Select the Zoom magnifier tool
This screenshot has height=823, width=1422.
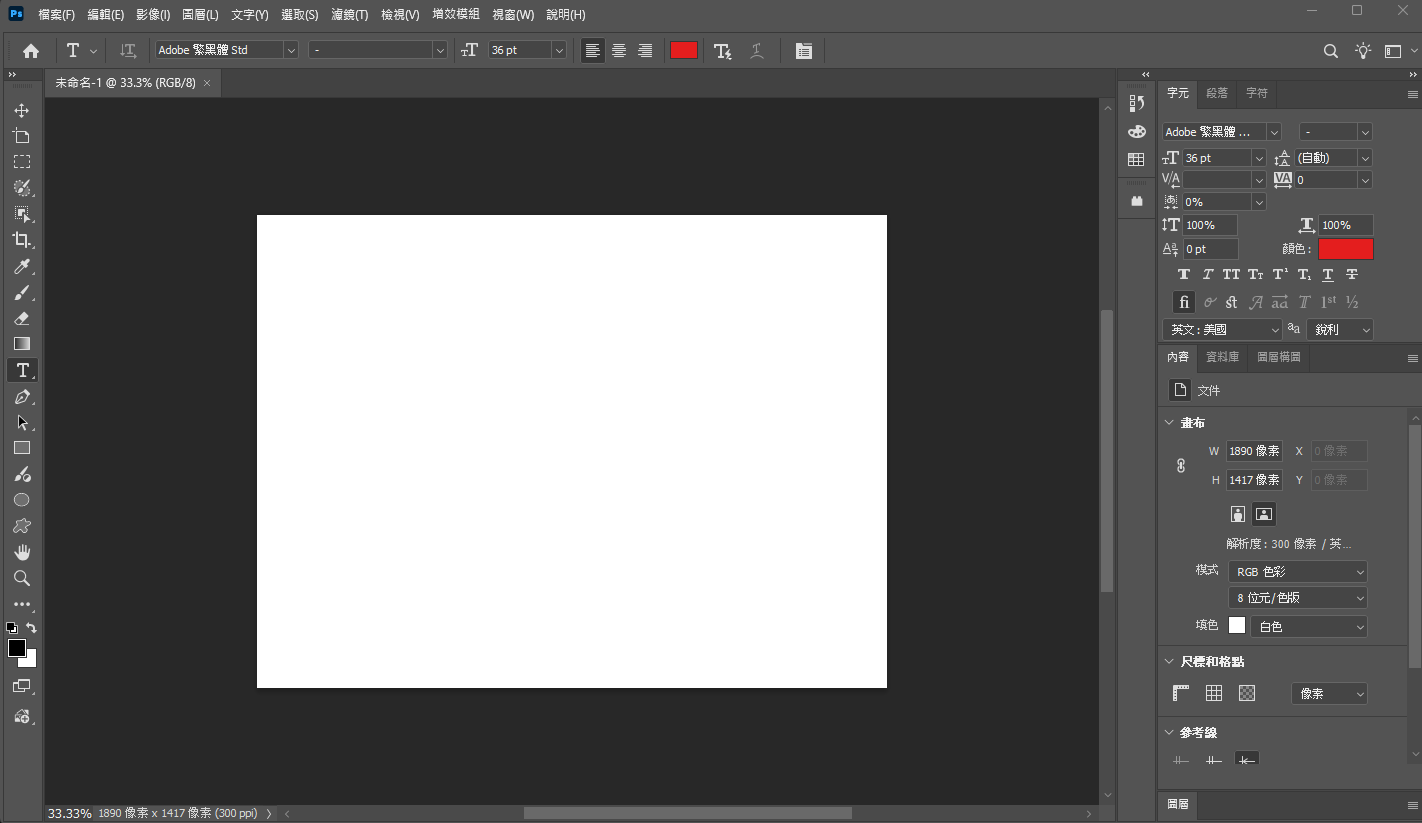pos(22,578)
